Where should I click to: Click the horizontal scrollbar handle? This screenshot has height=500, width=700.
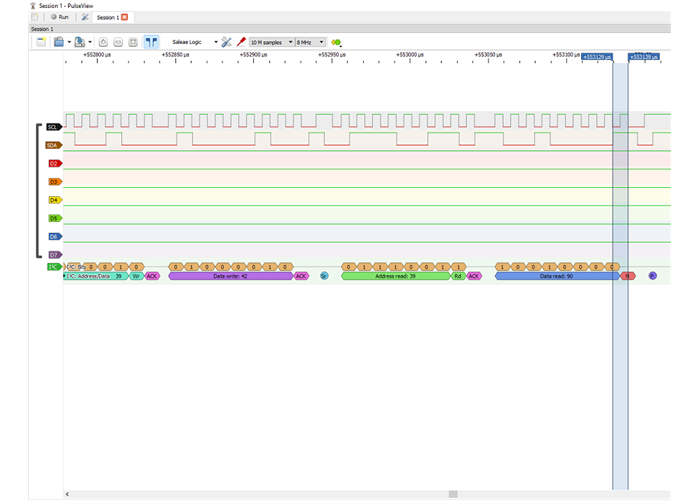(x=453, y=494)
